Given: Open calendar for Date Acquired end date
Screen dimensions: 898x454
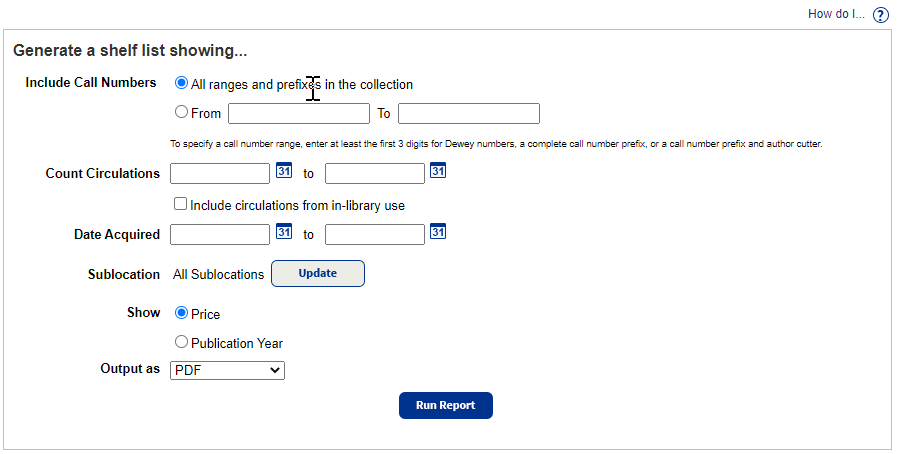Looking at the screenshot, I should click(x=438, y=232).
